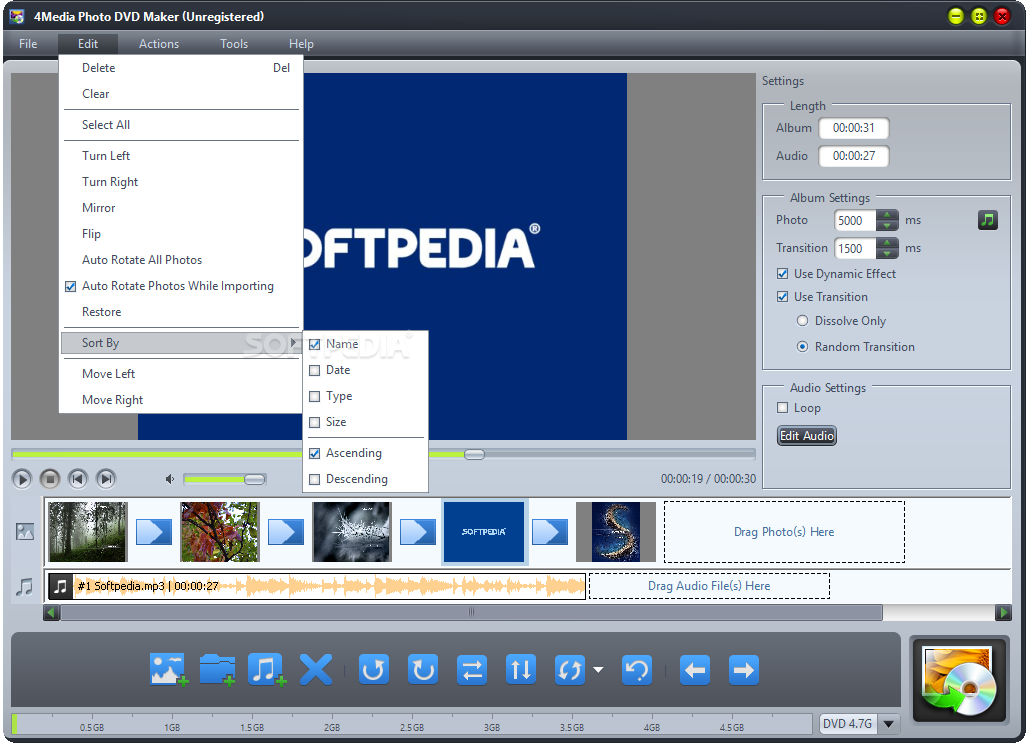The width and height of the screenshot is (1026, 743).
Task: Click the restore undo toolbar icon
Action: 637,670
